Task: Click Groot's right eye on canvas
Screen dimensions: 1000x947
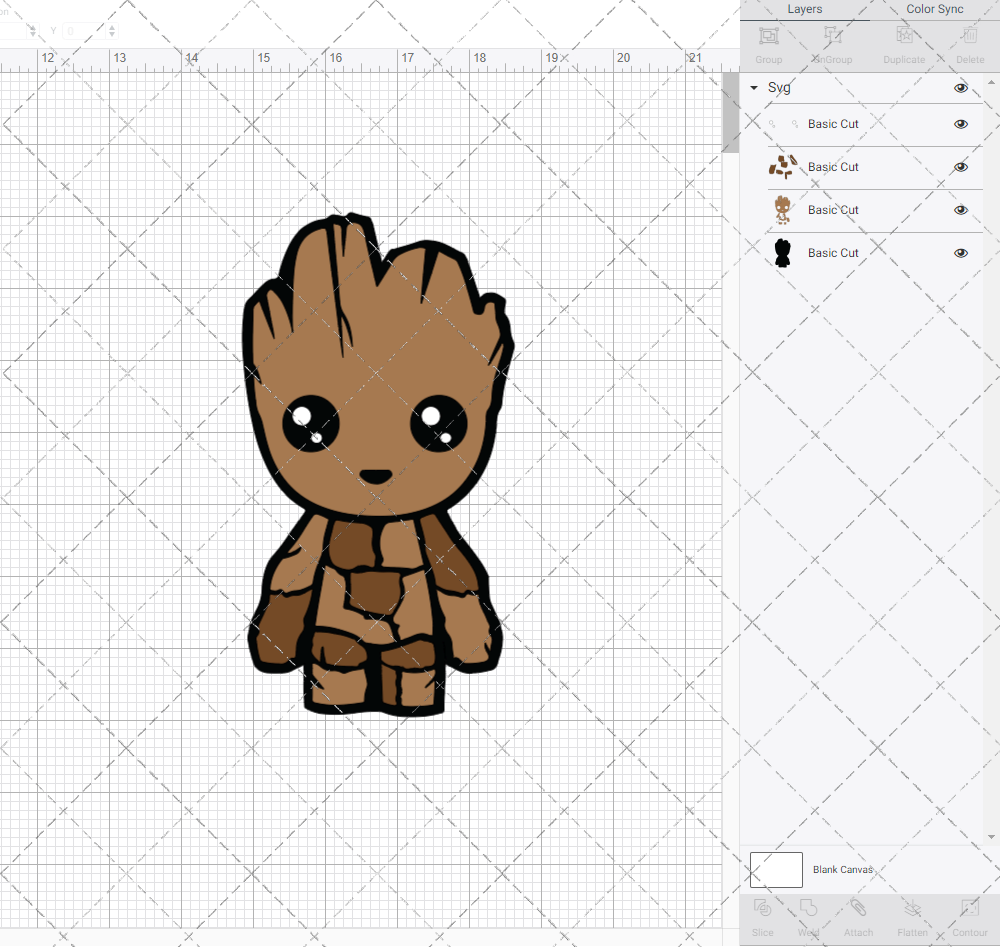Action: tap(439, 423)
